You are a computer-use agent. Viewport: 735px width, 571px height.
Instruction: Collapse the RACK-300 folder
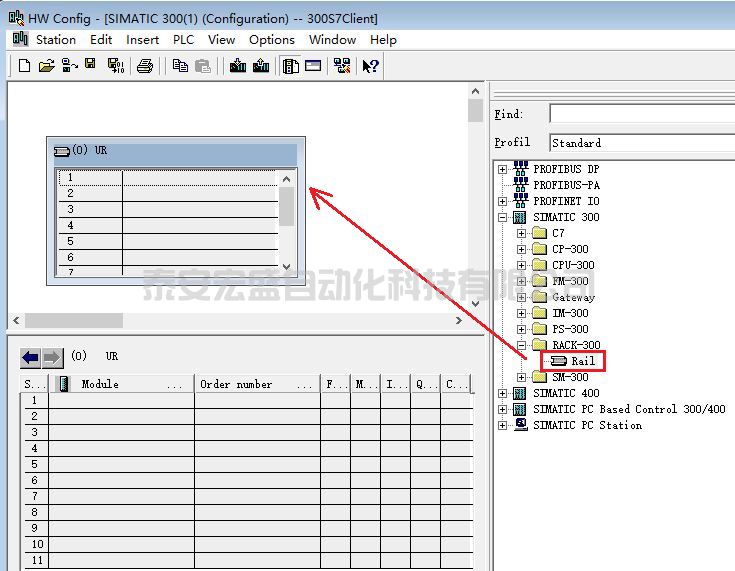point(521,345)
